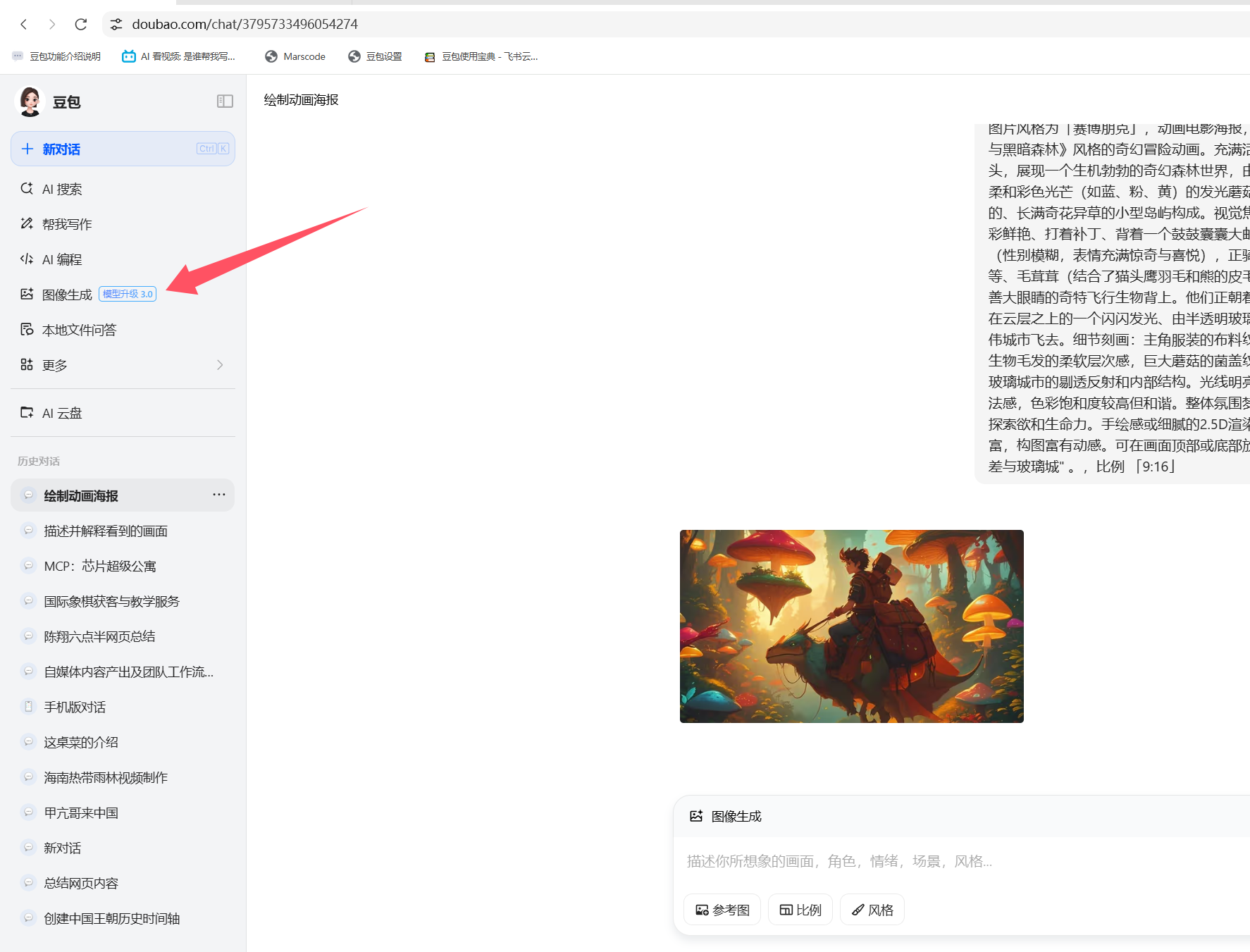Image resolution: width=1250 pixels, height=952 pixels.
Task: Click the Doubao avatar logo
Action: pyautogui.click(x=30, y=102)
